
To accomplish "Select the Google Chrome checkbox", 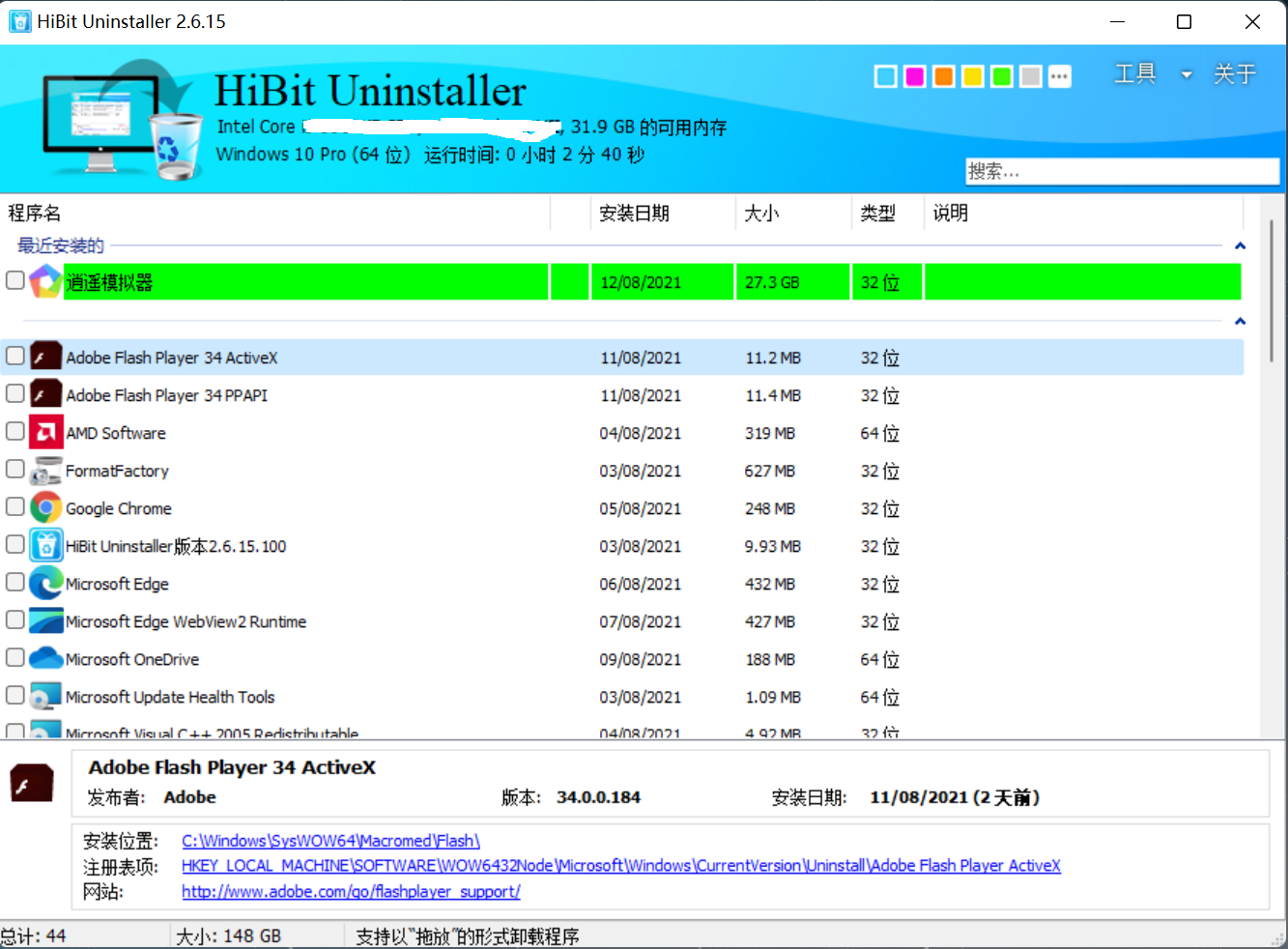I will [x=14, y=506].
